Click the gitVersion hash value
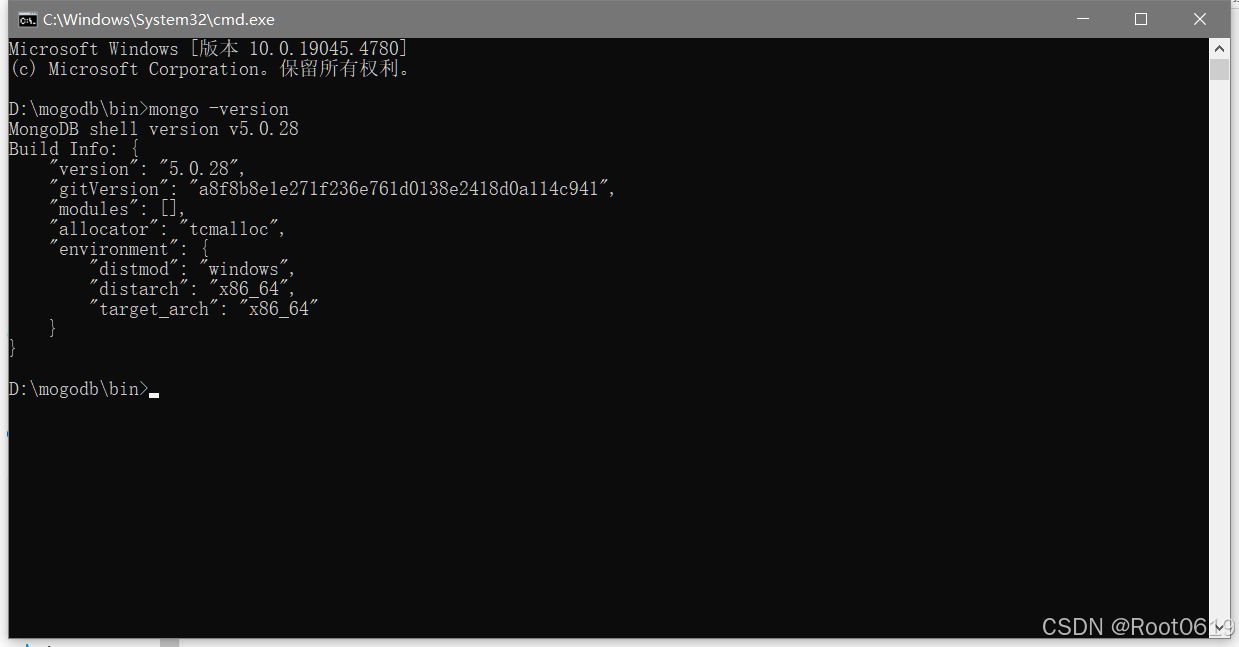 click(397, 189)
